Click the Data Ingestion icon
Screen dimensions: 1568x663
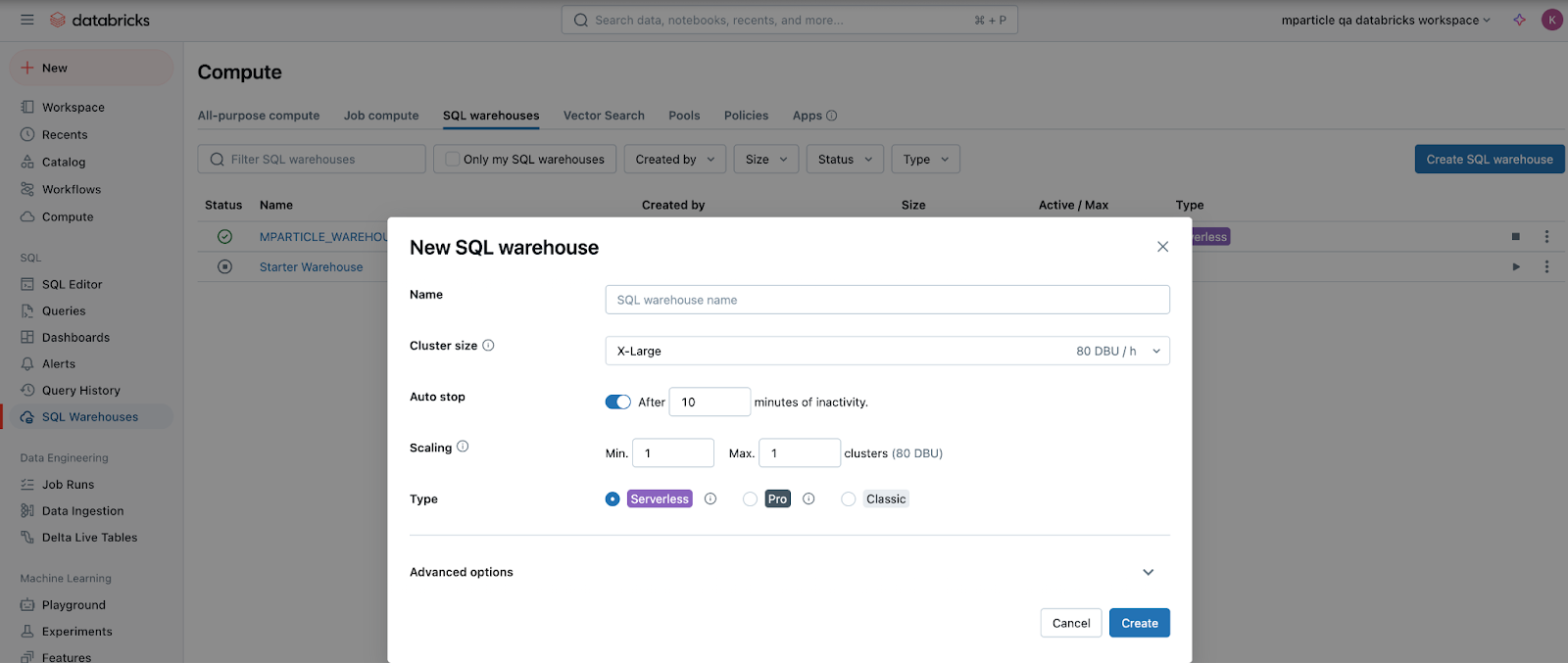click(x=27, y=510)
